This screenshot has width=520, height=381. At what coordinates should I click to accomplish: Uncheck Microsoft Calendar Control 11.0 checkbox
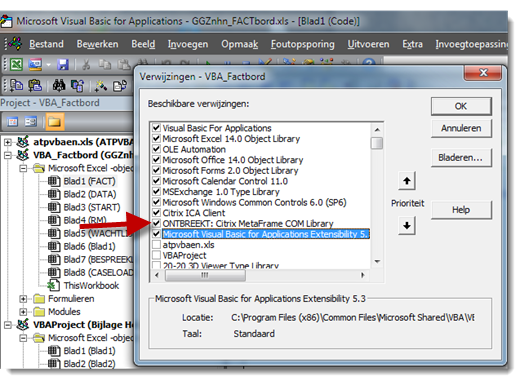pos(156,181)
